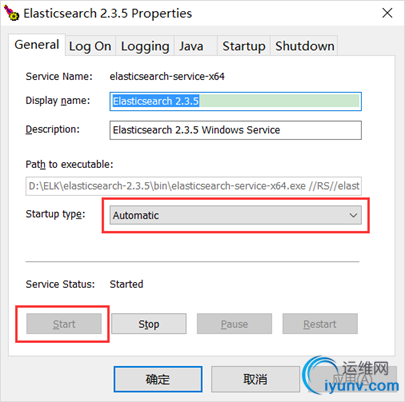The image size is (405, 402).
Task: Go to the Startup tab
Action: click(x=244, y=46)
